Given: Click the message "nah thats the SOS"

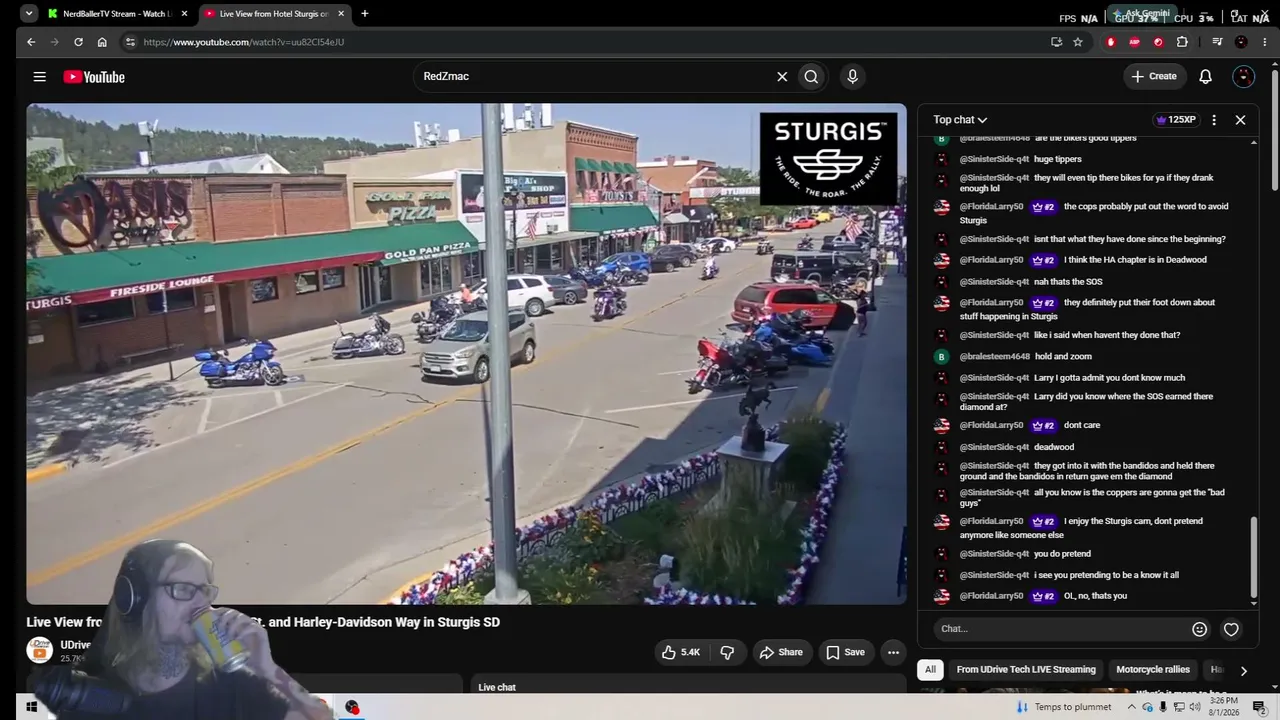Looking at the screenshot, I should click(1068, 282).
